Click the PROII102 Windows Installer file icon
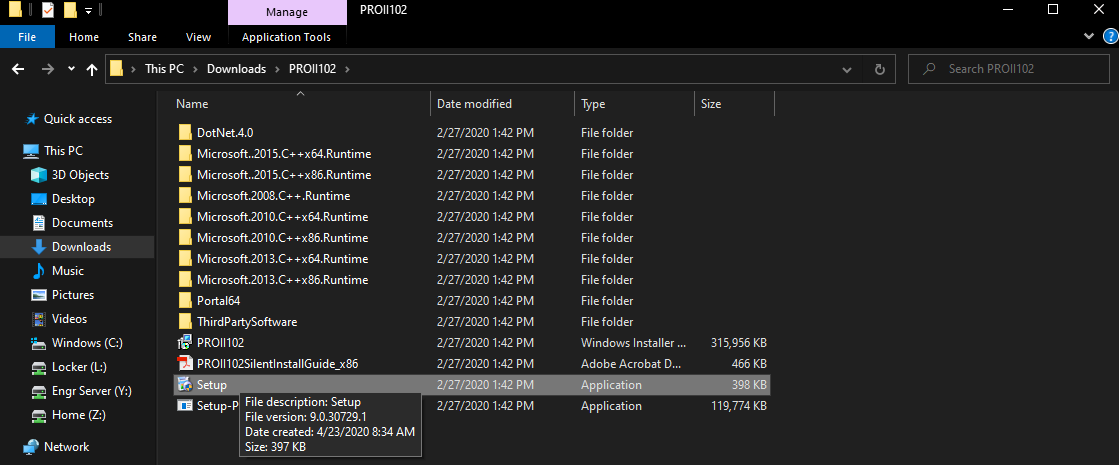 point(184,343)
